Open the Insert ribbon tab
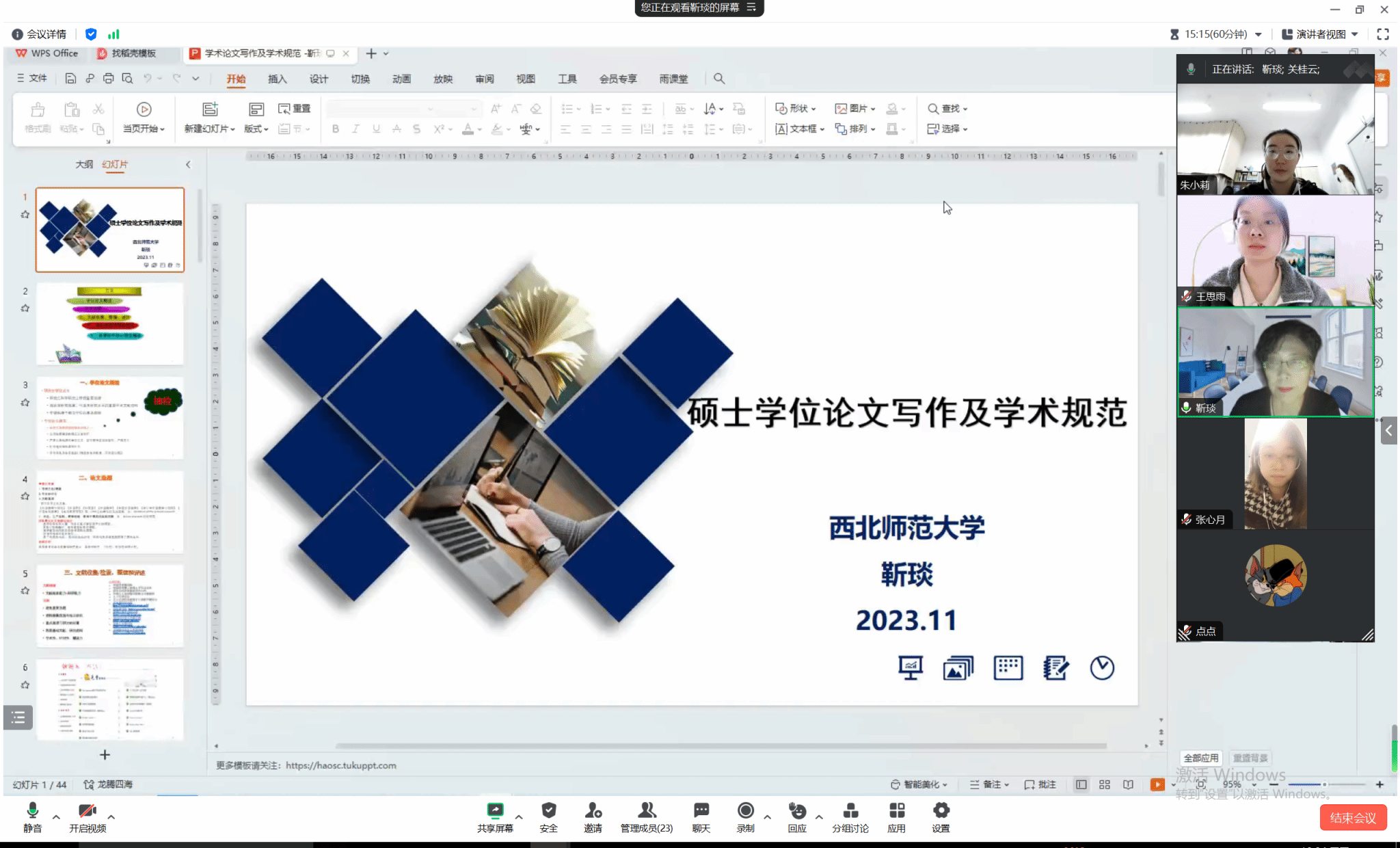 tap(277, 79)
